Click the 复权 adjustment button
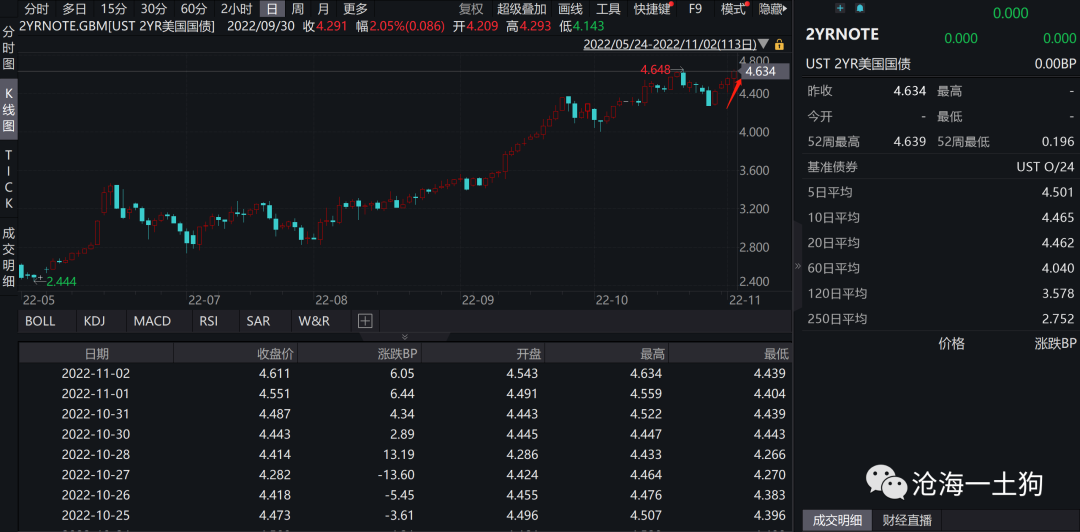The height and width of the screenshot is (532, 1080). click(x=470, y=9)
